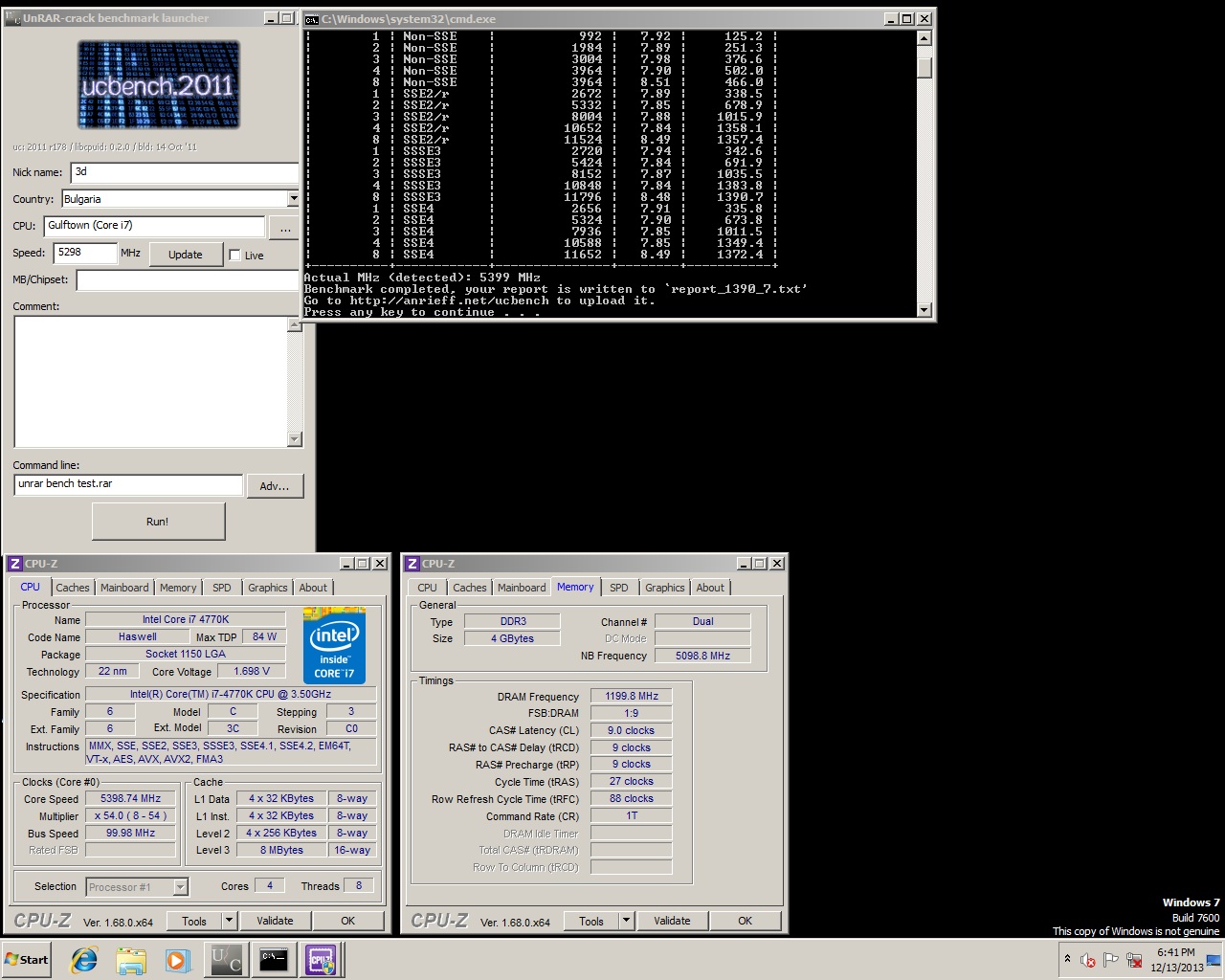Open About tab in right CPU-Z
Image resolution: width=1225 pixels, height=980 pixels.
click(710, 588)
